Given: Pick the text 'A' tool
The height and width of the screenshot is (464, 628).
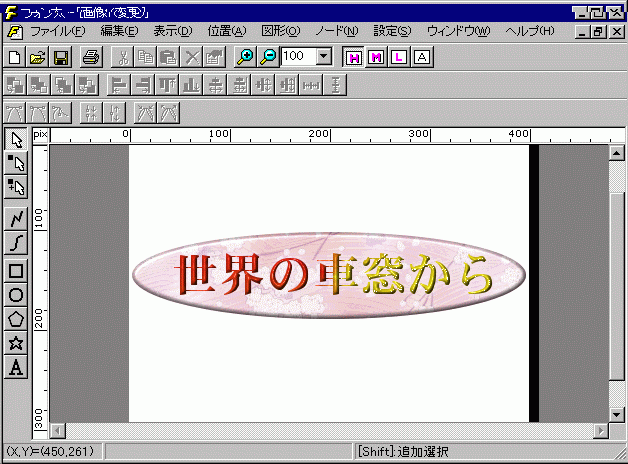Looking at the screenshot, I should coord(16,368).
